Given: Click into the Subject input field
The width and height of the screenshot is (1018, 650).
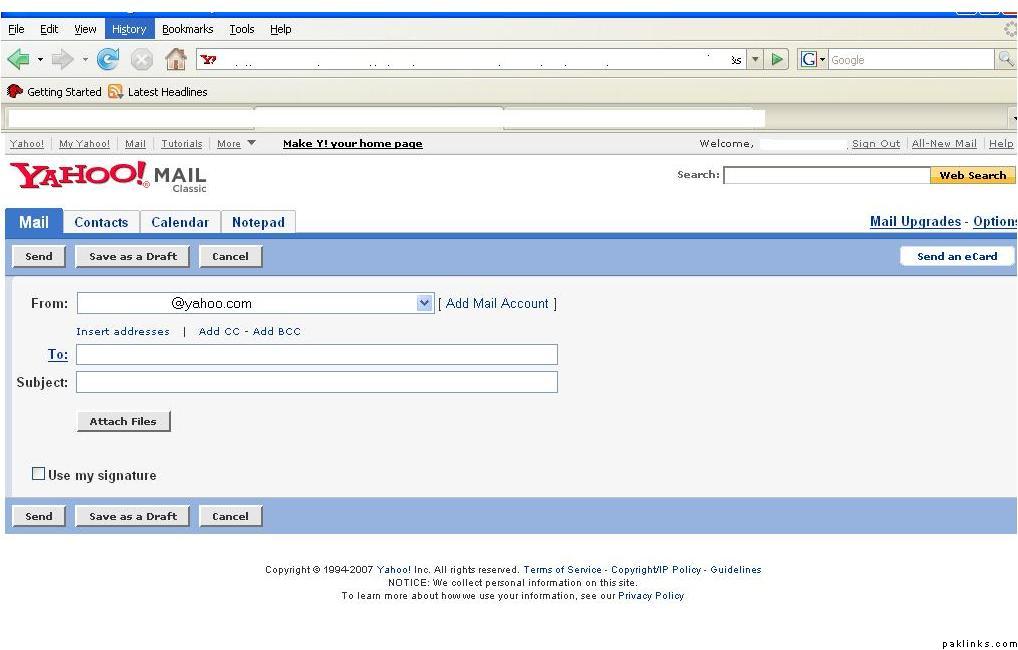Looking at the screenshot, I should (316, 382).
